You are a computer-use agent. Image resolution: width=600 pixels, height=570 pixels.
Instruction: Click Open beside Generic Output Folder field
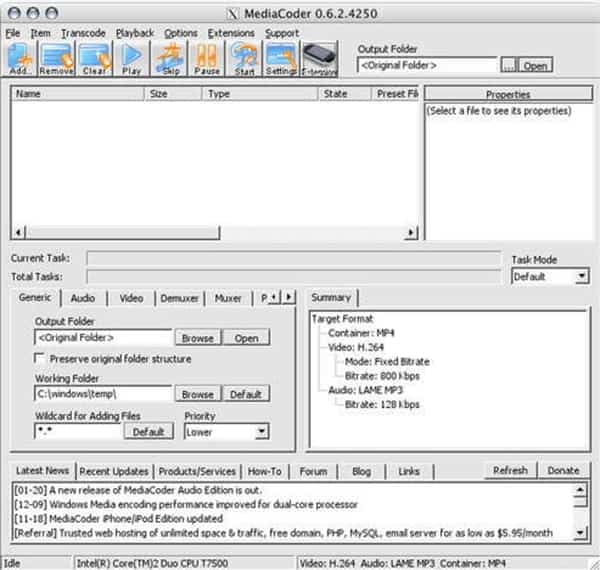(246, 338)
